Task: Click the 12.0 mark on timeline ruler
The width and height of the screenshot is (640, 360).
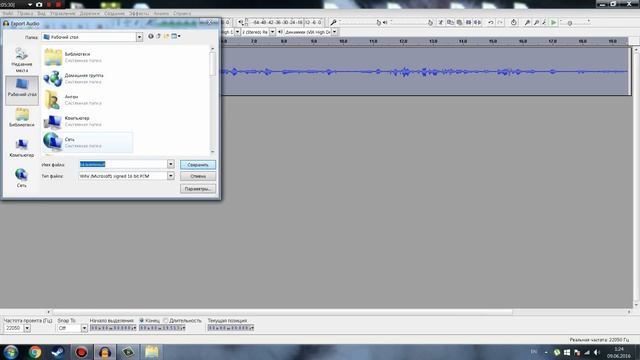Action: [x=403, y=41]
